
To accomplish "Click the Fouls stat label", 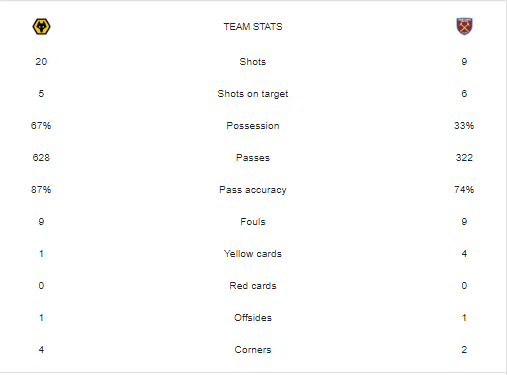I will 253,222.
